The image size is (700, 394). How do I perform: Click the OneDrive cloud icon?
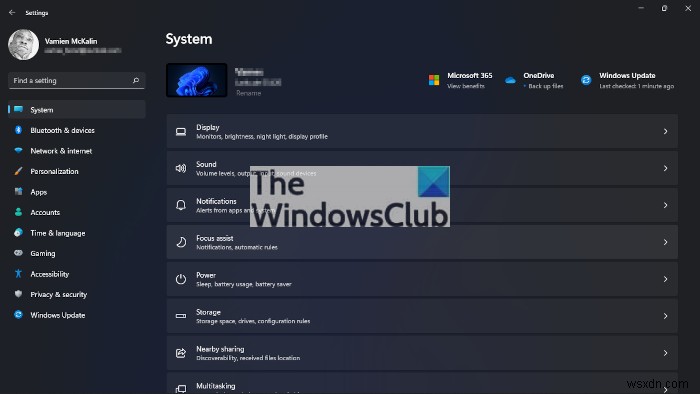[510, 80]
